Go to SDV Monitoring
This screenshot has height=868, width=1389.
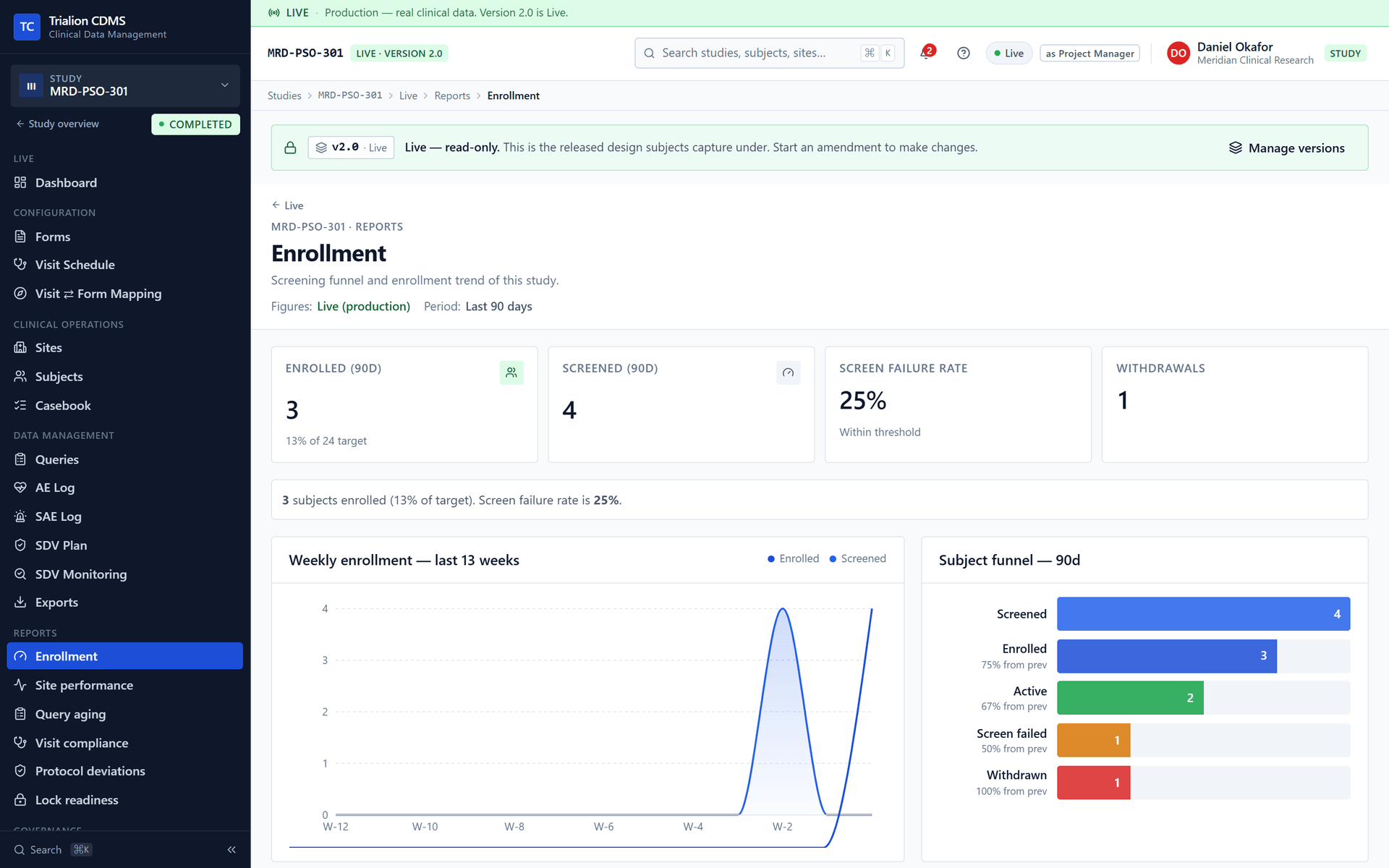click(x=125, y=574)
